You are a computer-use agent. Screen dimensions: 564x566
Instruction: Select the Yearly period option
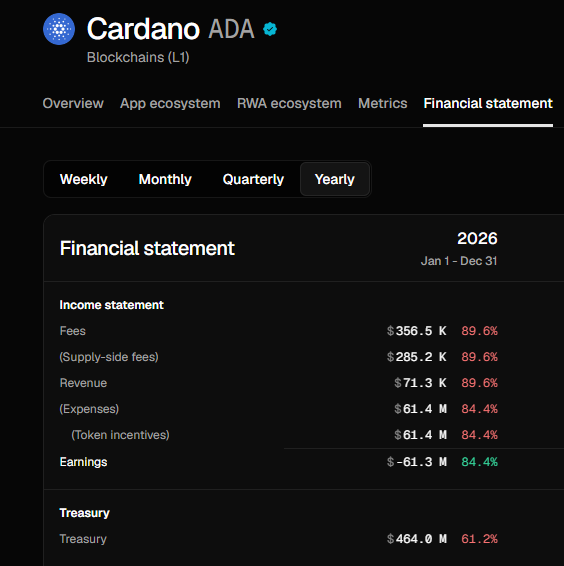(335, 179)
